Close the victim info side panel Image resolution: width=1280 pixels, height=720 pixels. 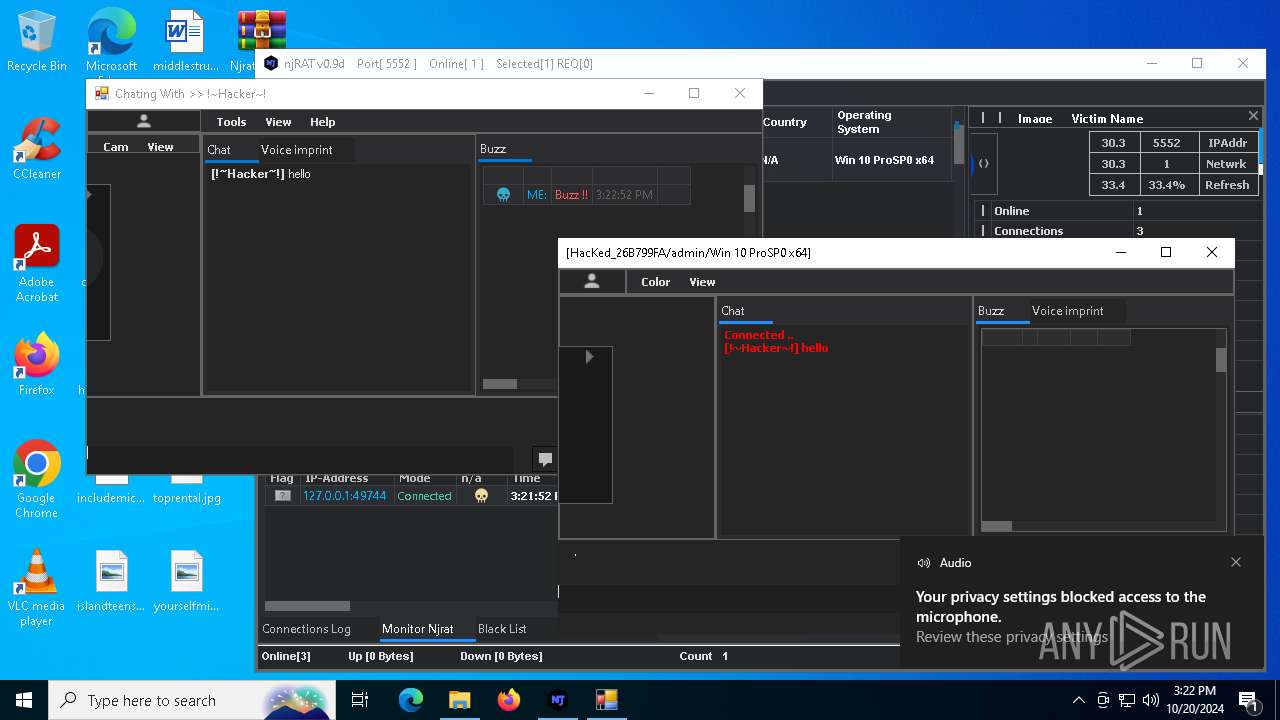[1253, 116]
